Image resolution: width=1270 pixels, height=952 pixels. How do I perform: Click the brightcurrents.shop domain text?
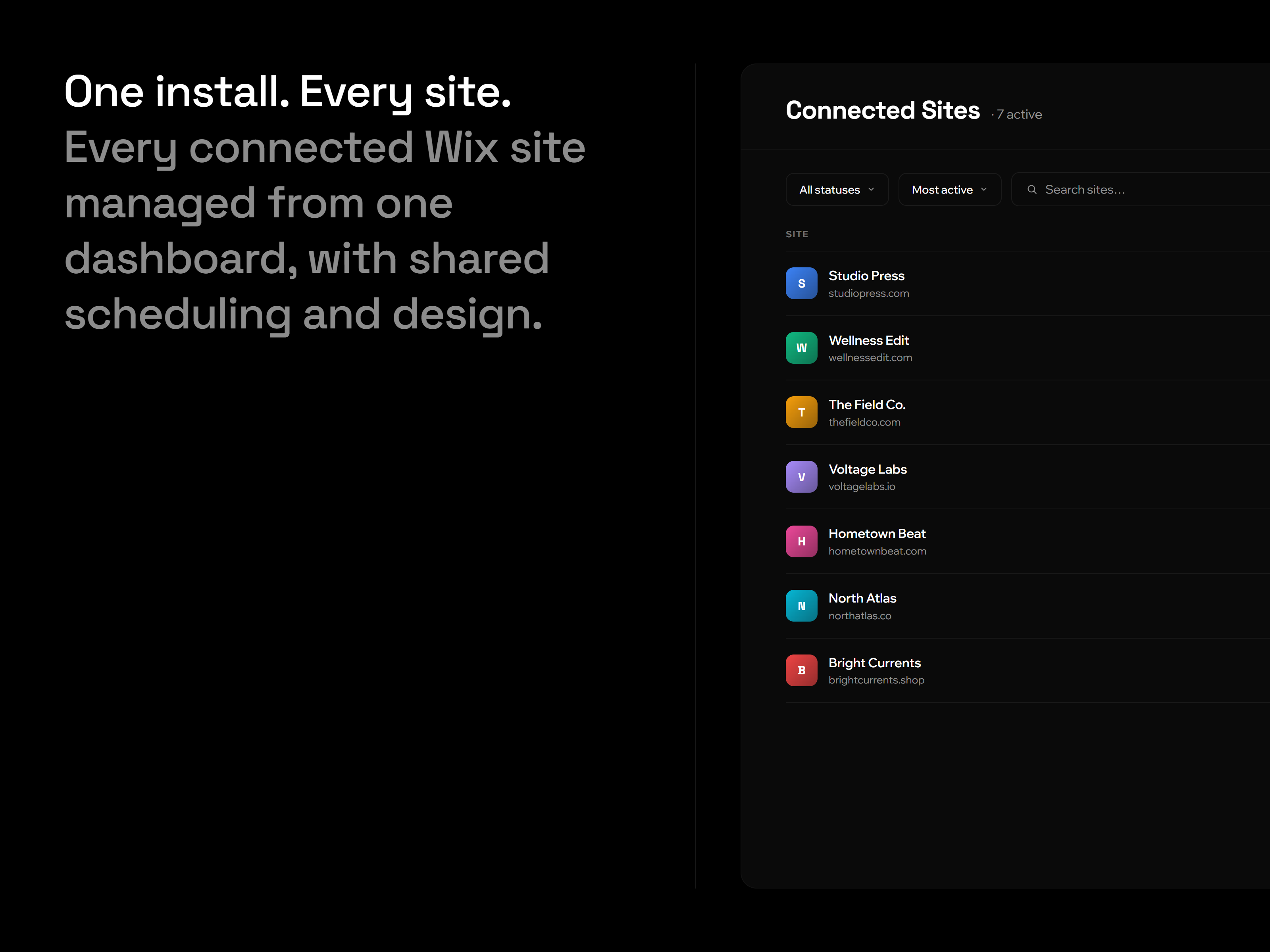pos(876,680)
